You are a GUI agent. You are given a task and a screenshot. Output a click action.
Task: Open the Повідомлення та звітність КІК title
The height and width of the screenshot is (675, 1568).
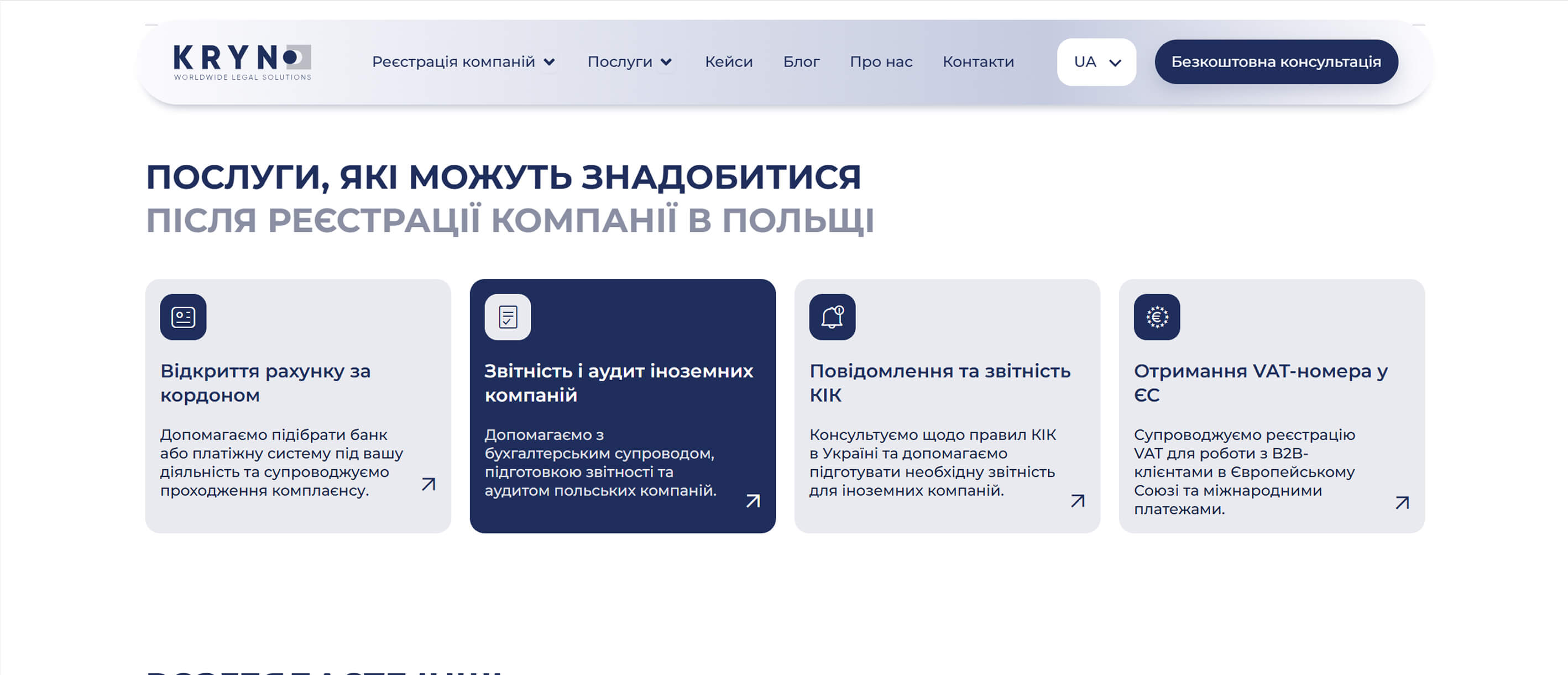tap(940, 382)
